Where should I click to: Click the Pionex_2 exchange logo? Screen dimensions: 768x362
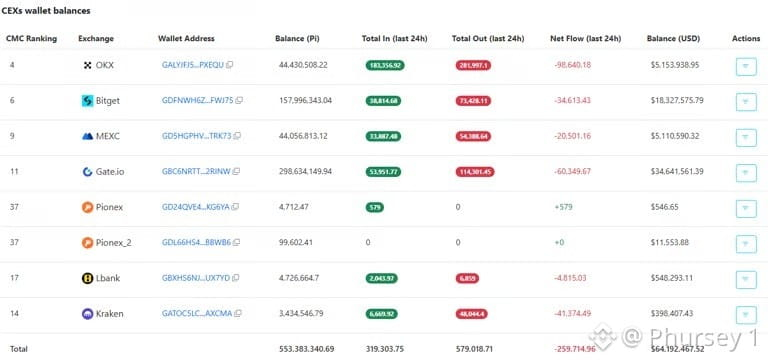pyautogui.click(x=88, y=242)
